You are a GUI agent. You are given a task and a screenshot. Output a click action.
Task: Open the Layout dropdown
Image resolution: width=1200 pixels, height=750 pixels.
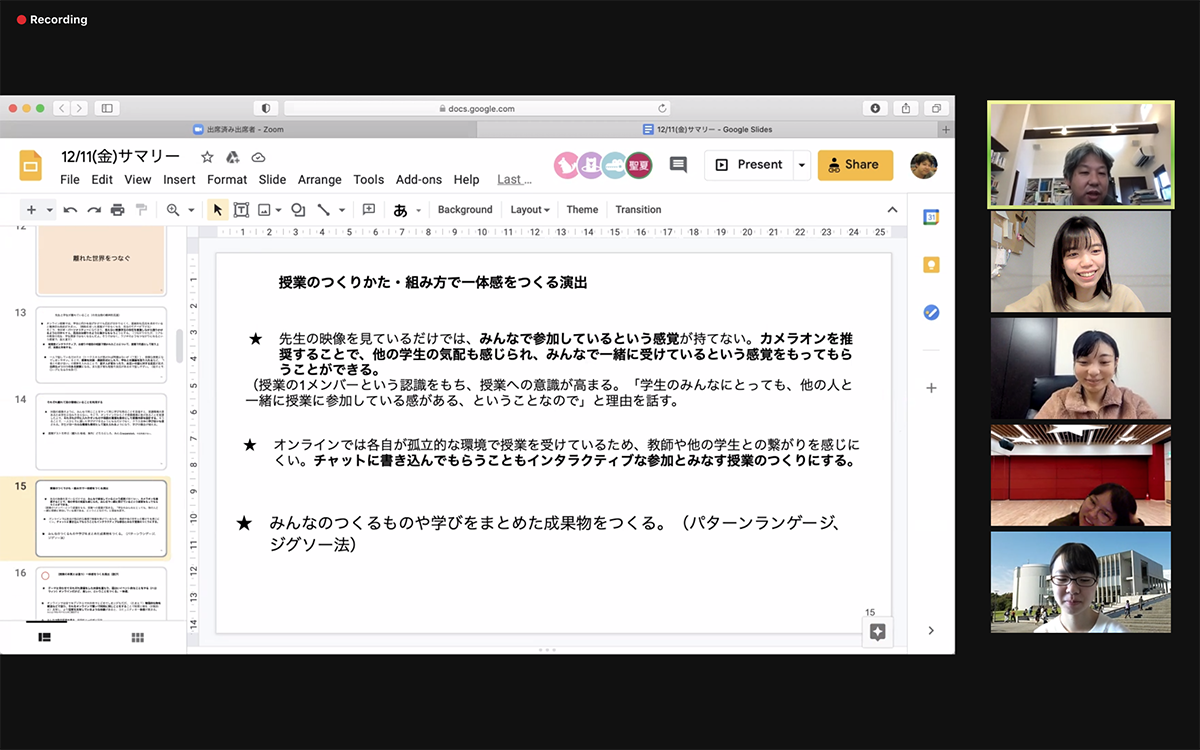tap(530, 210)
